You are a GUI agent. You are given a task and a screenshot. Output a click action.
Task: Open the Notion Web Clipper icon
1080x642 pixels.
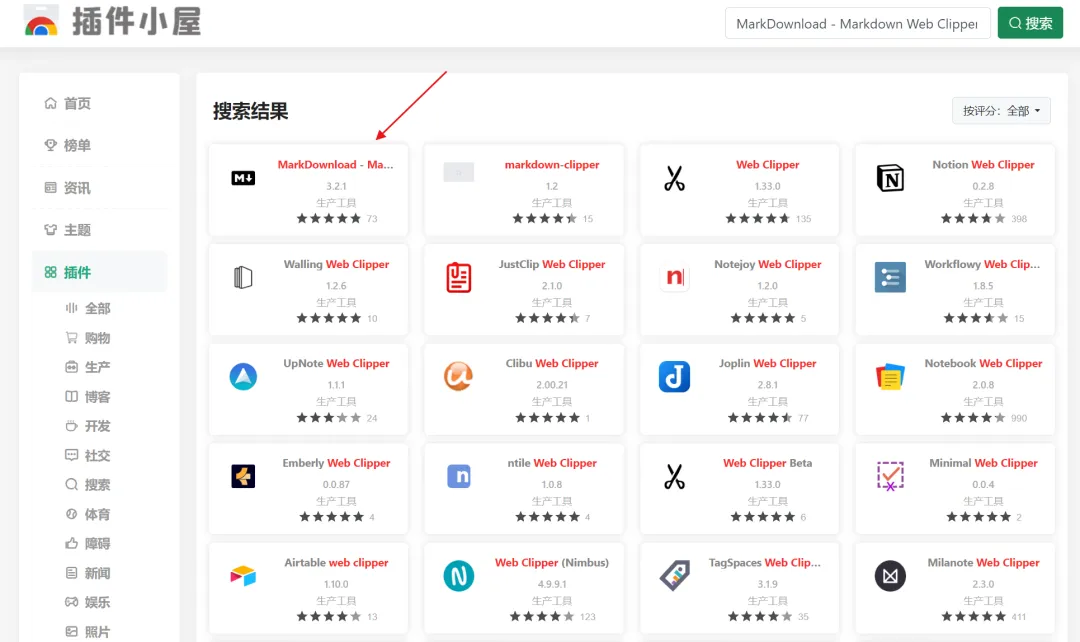pos(890,178)
